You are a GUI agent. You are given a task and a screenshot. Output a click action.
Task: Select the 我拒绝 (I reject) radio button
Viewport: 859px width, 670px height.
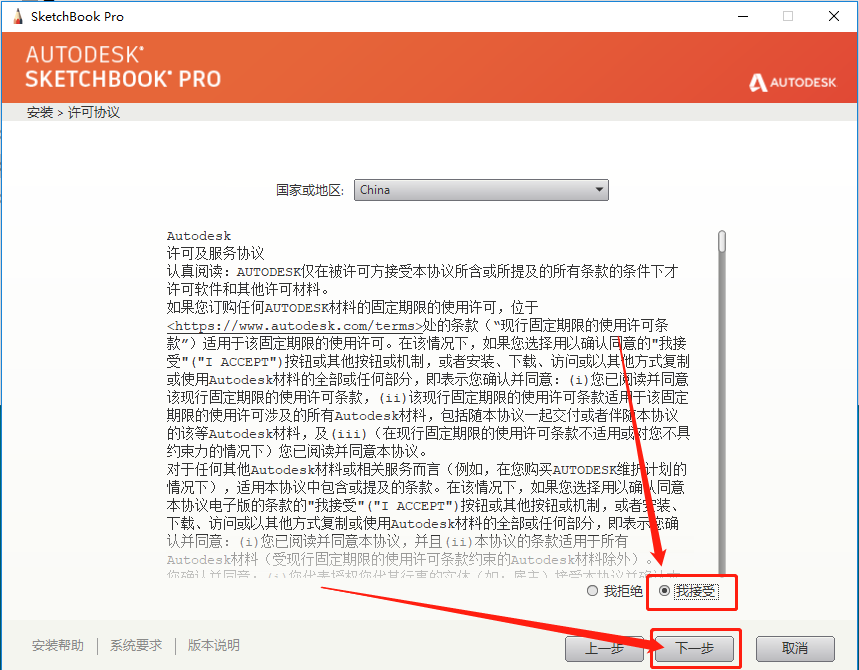(592, 591)
